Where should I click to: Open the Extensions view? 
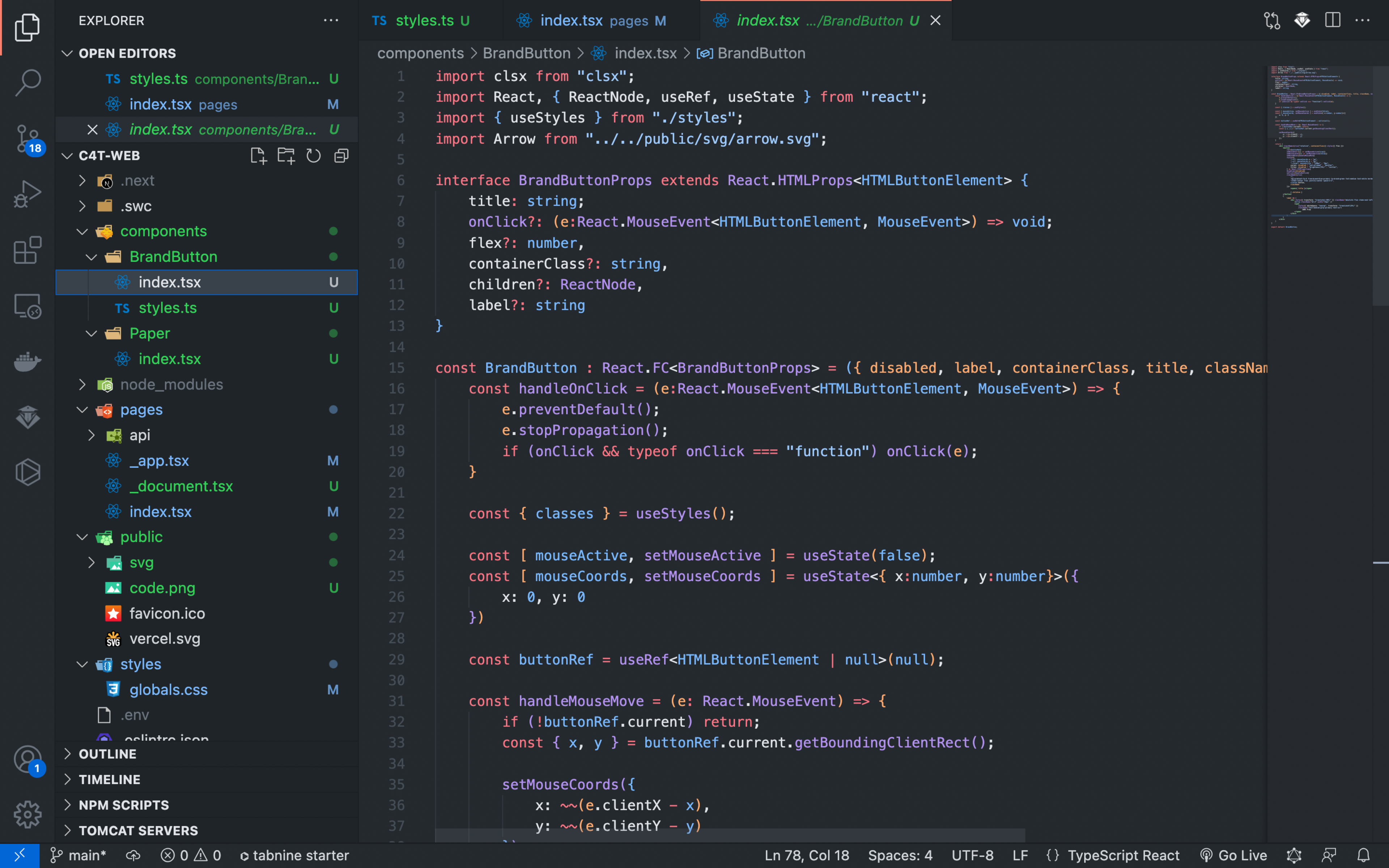click(27, 250)
